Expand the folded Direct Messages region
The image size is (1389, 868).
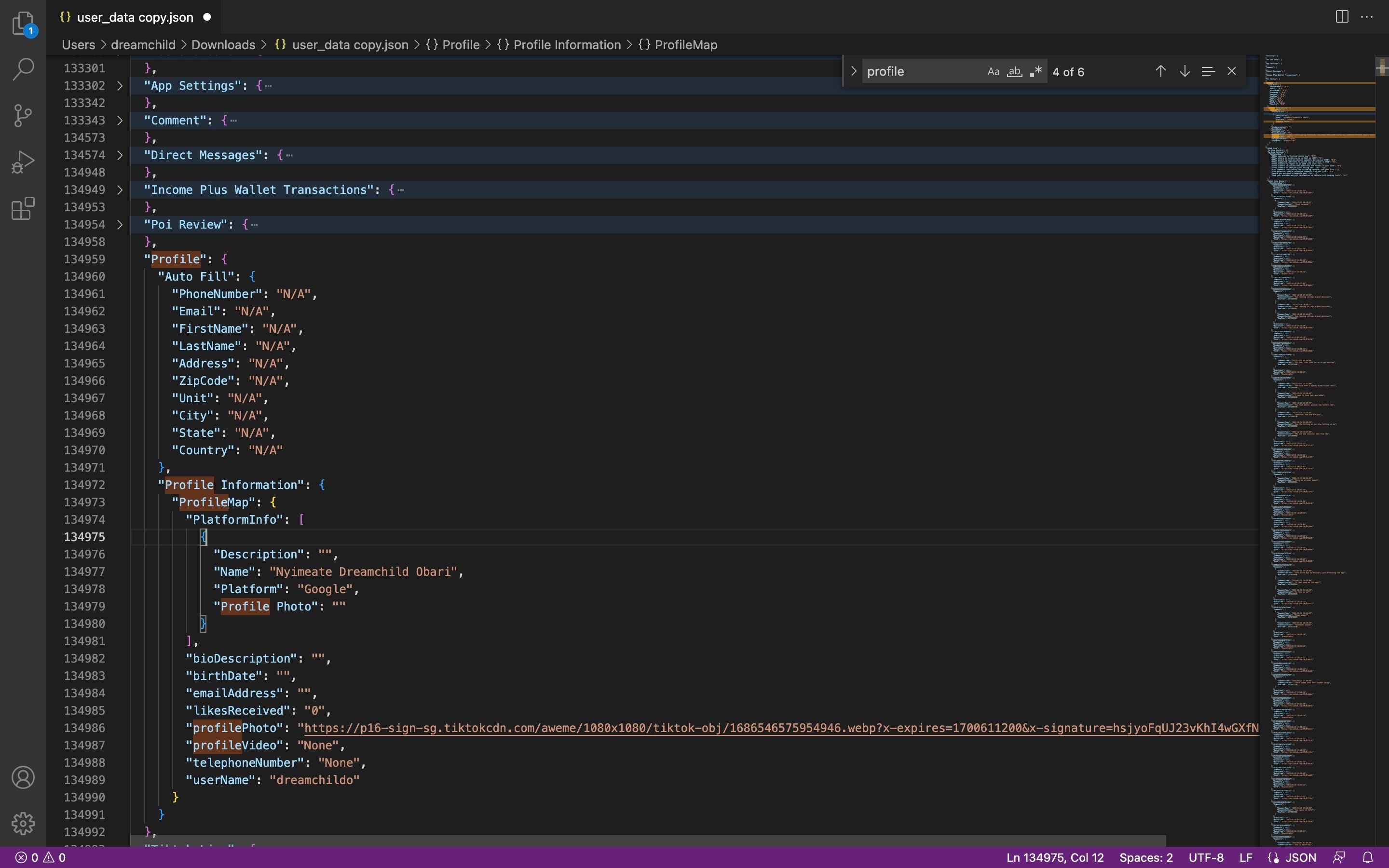[120, 155]
